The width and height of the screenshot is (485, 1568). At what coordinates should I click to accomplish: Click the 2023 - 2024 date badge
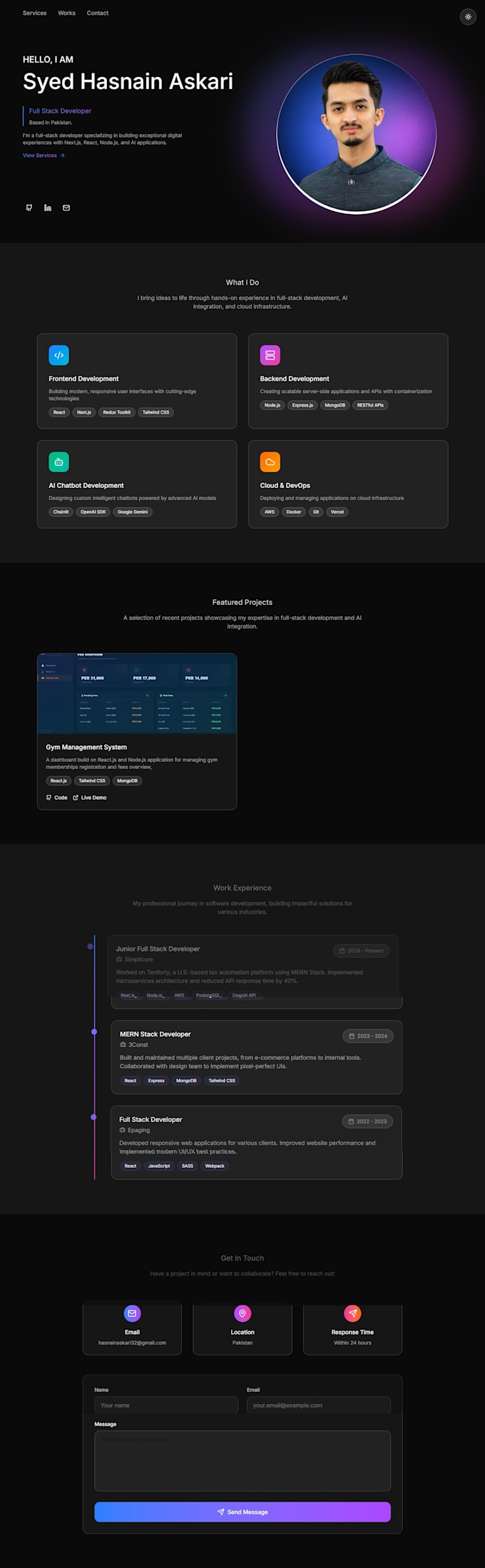[x=368, y=1036]
